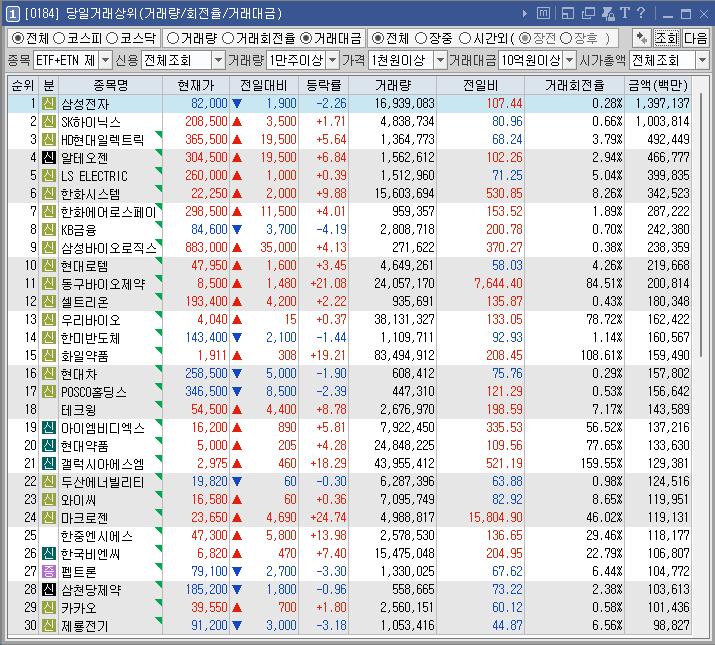The image size is (715, 645).
Task: Click the teal badge icon for 갤럭시아에스엠
Action: click(49, 464)
